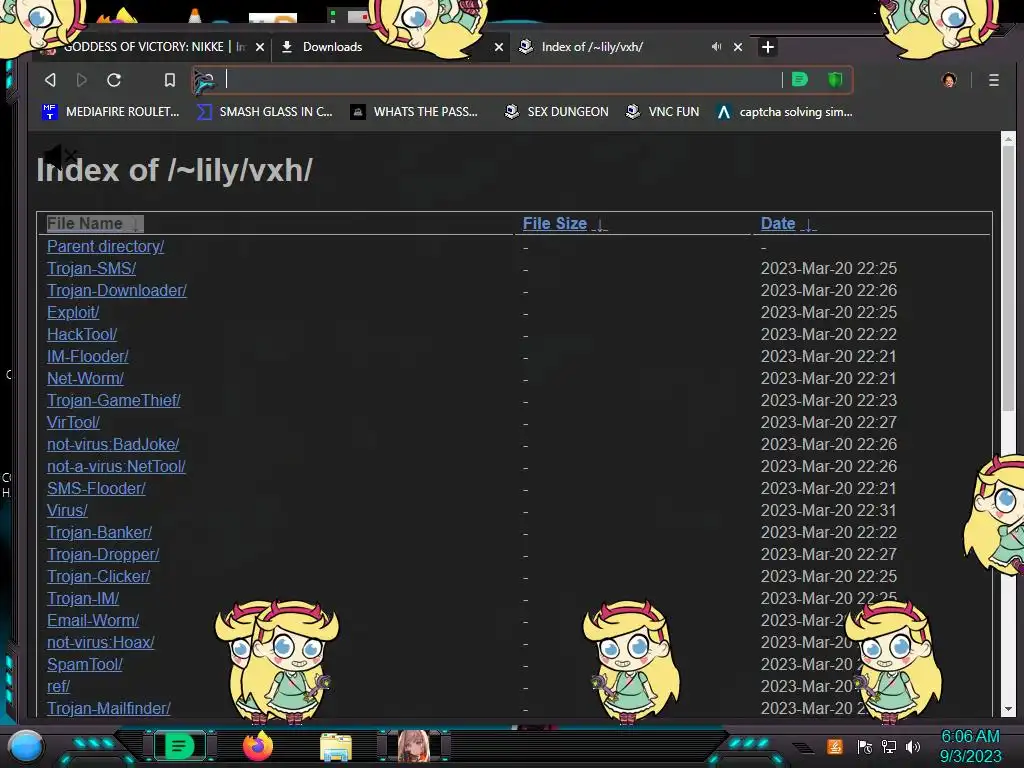
Task: Open the VirTool/ folder
Action: pyautogui.click(x=73, y=423)
